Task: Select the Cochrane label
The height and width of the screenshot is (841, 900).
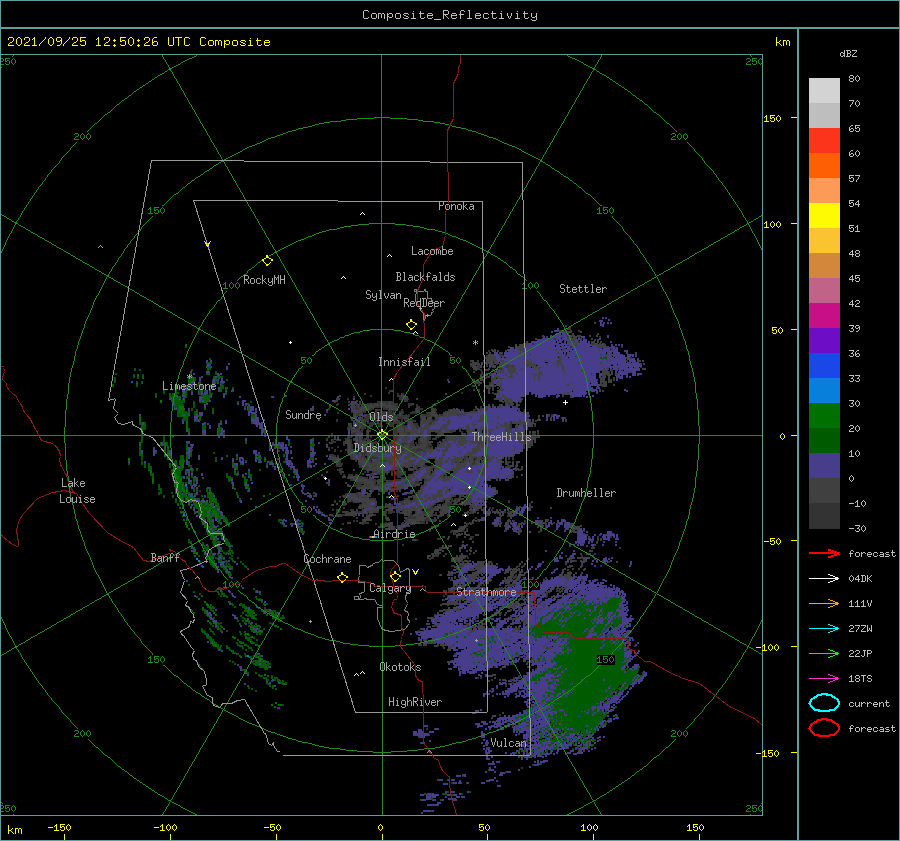Action: click(327, 559)
